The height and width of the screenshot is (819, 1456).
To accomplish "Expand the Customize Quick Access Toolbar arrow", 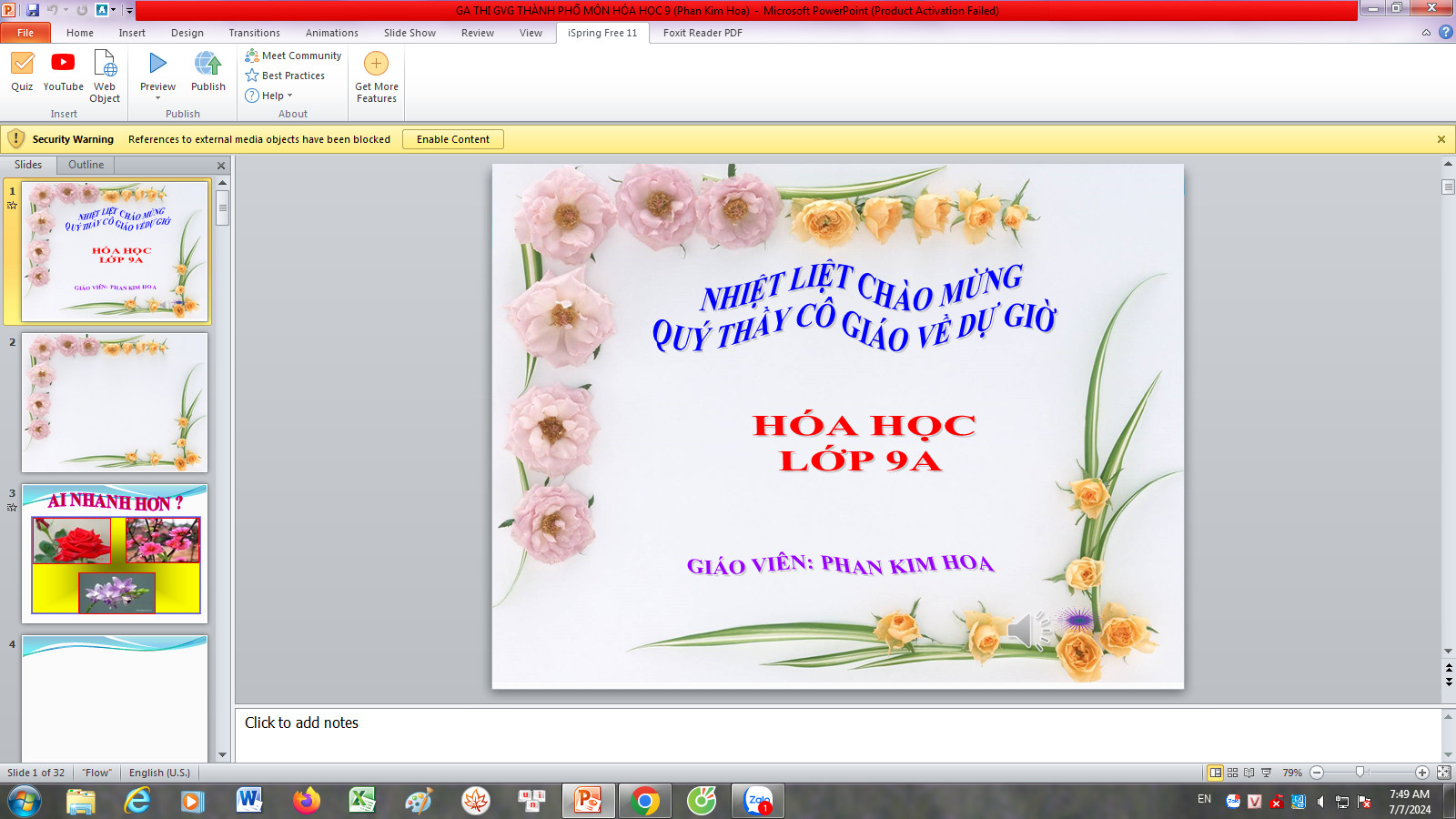I will point(129,11).
